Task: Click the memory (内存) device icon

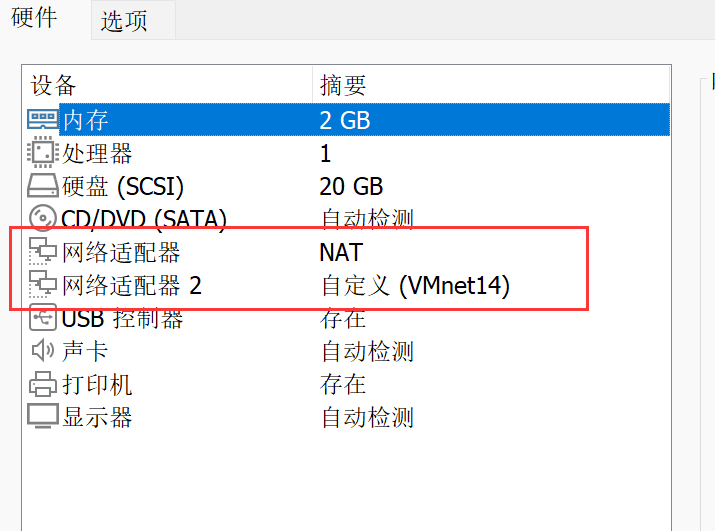Action: coord(43,120)
